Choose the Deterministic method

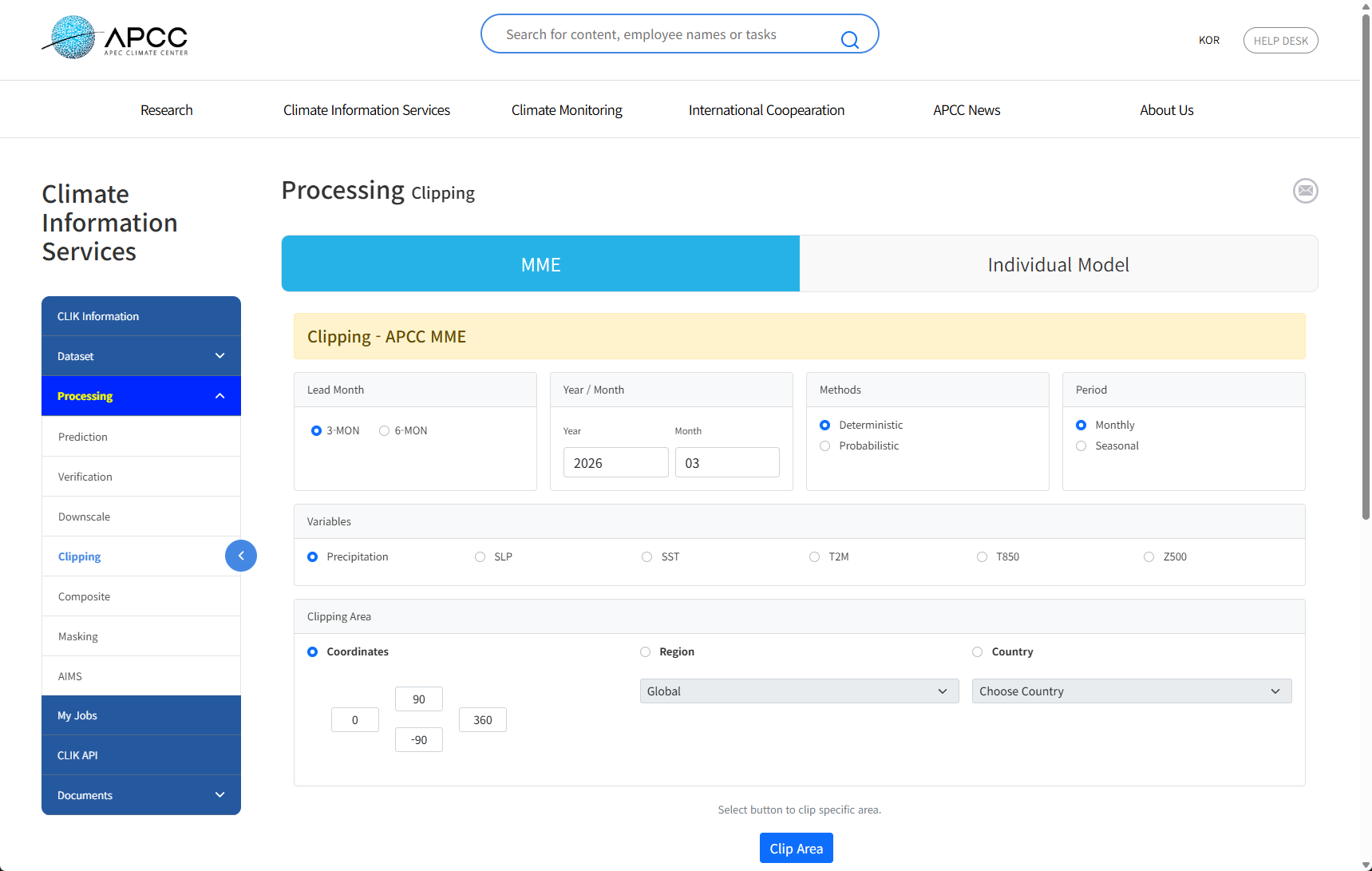825,426
